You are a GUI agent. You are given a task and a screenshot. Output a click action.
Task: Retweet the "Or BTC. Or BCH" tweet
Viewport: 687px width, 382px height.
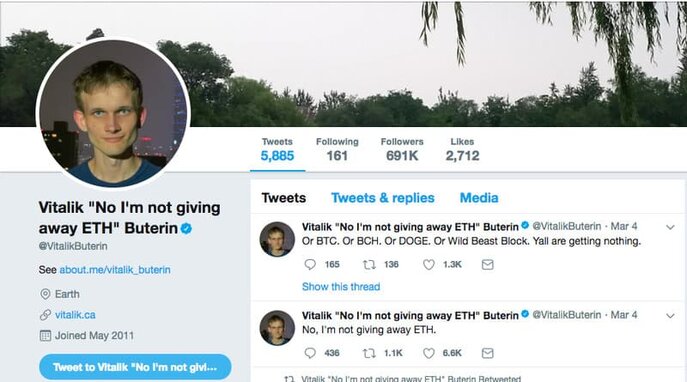(369, 264)
